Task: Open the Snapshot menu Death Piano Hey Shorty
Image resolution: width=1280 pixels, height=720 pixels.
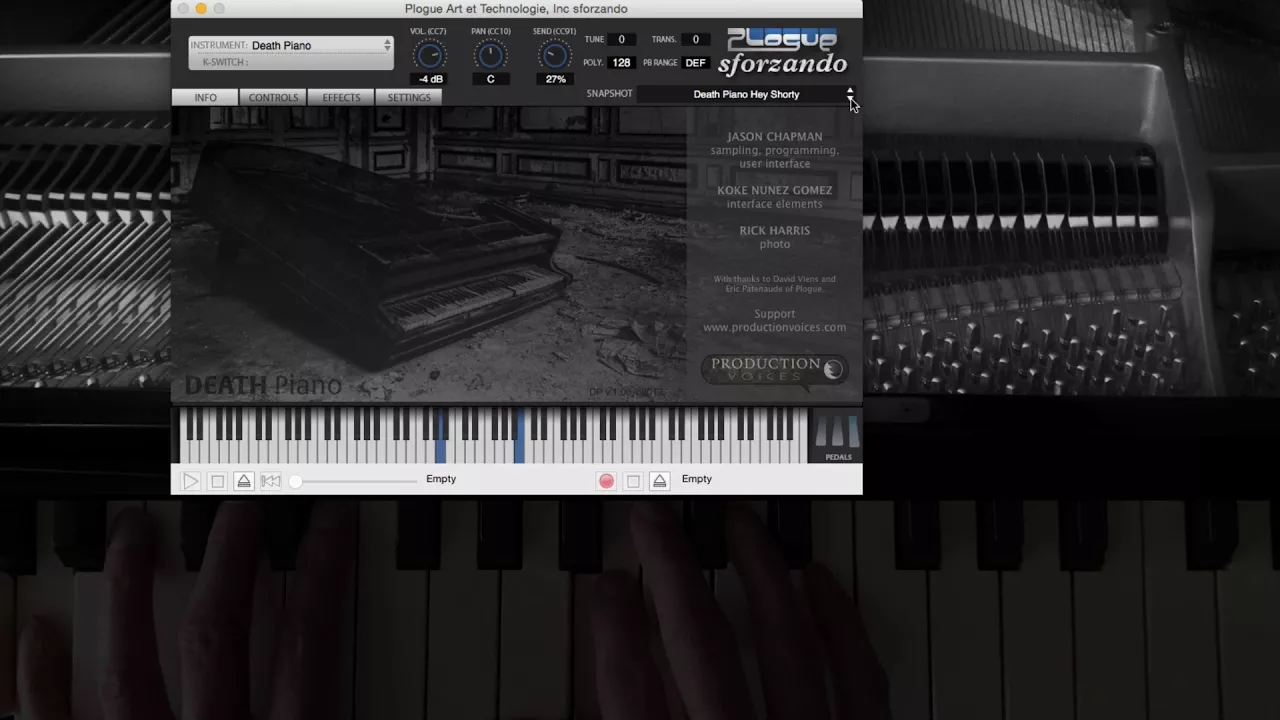Action: [x=746, y=94]
